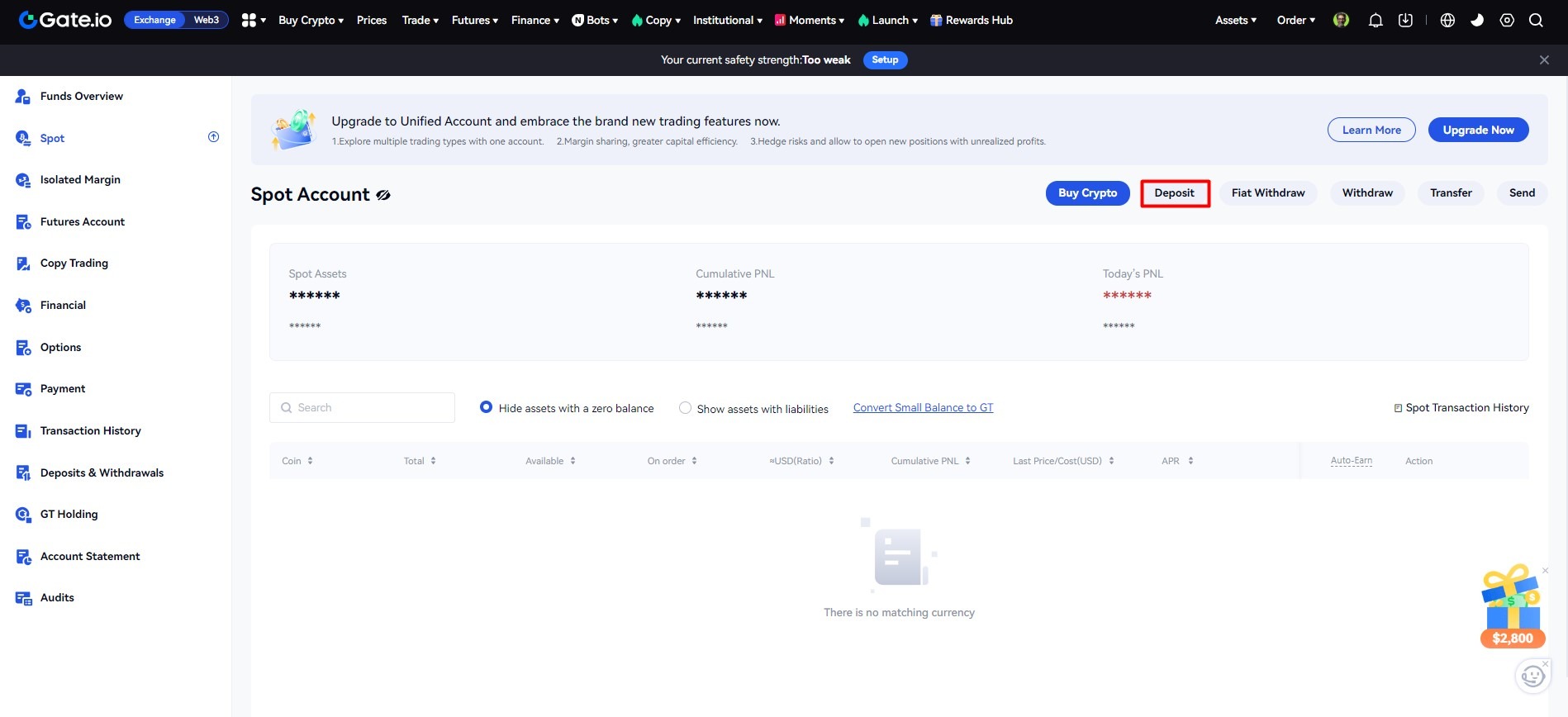This screenshot has height=717, width=1568.
Task: Toggle dark mode with moon icon
Action: (x=1477, y=20)
